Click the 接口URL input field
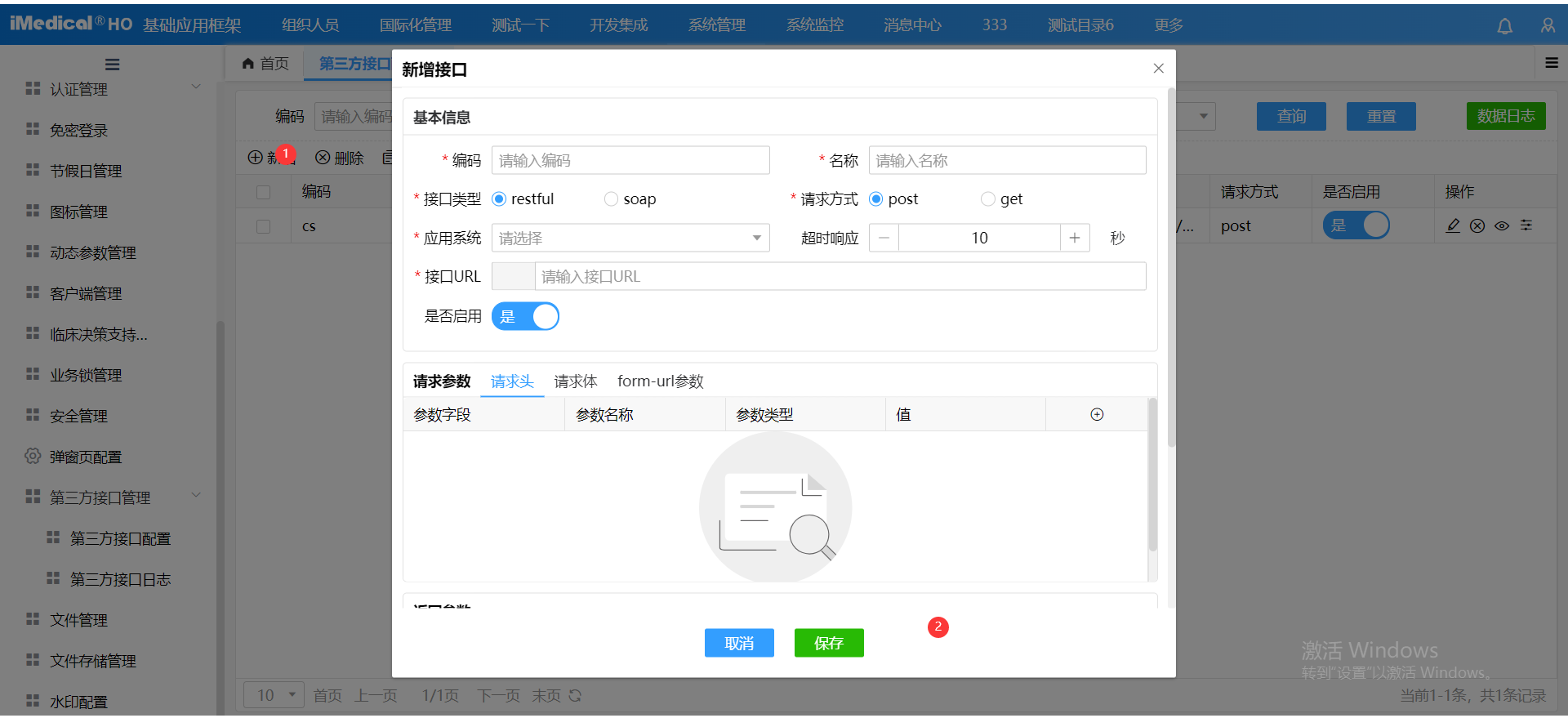This screenshot has width=1568, height=718. pyautogui.click(x=840, y=276)
